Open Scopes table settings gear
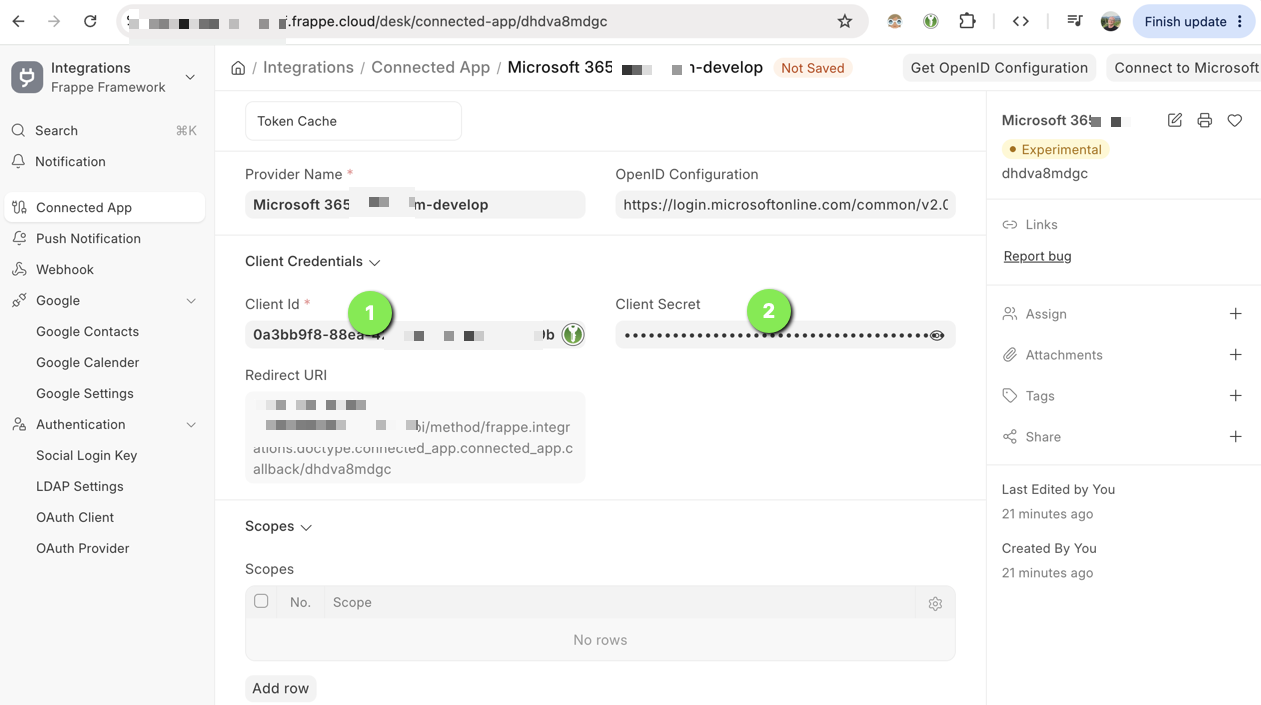Screen dimensions: 1261x705 pos(935,604)
